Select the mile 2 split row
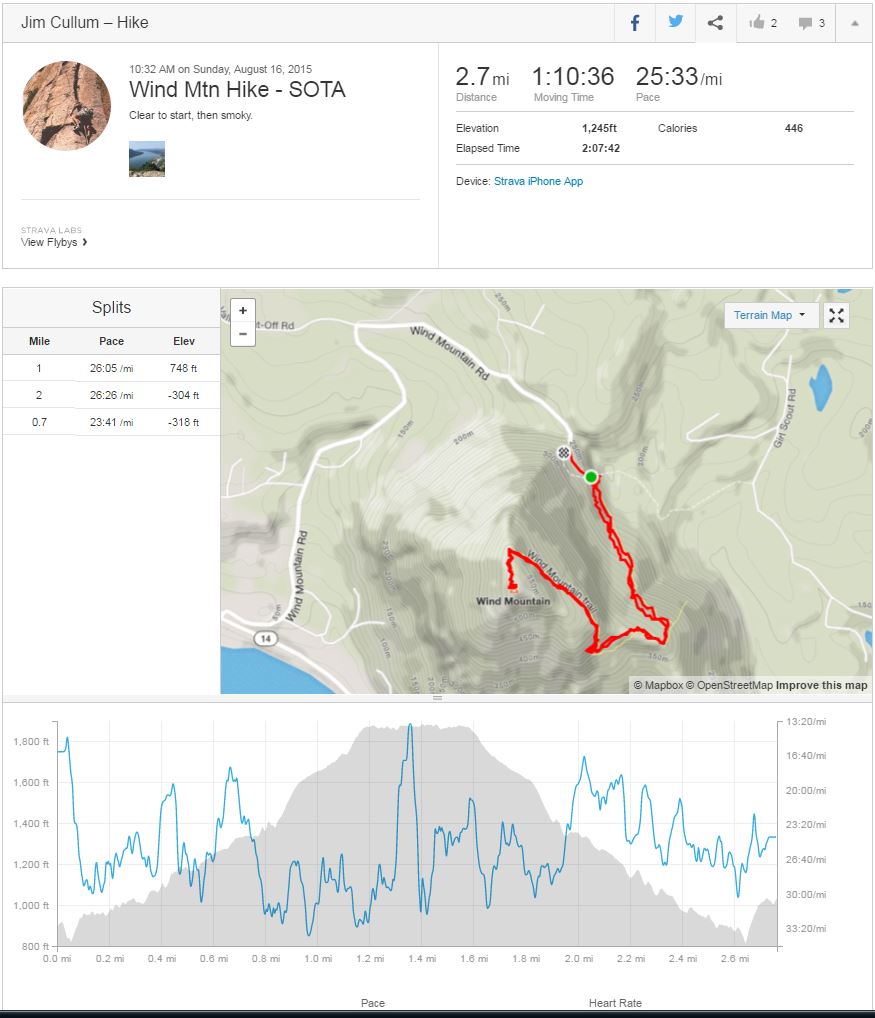This screenshot has height=1018, width=875. 111,395
